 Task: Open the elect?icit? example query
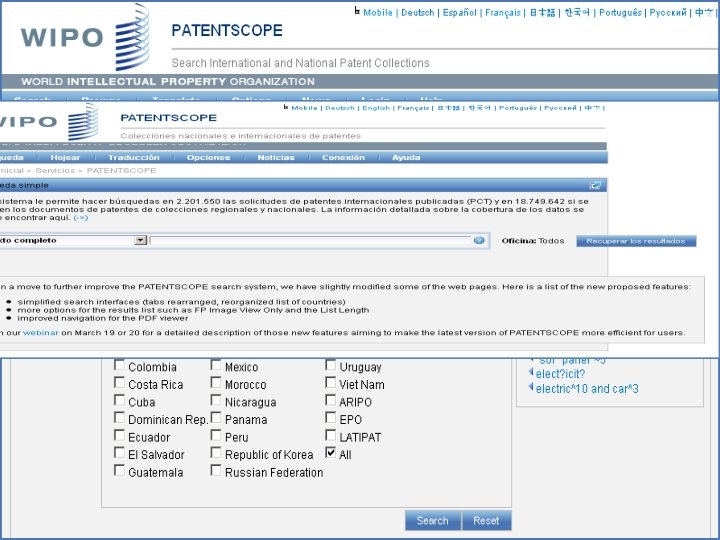point(560,374)
